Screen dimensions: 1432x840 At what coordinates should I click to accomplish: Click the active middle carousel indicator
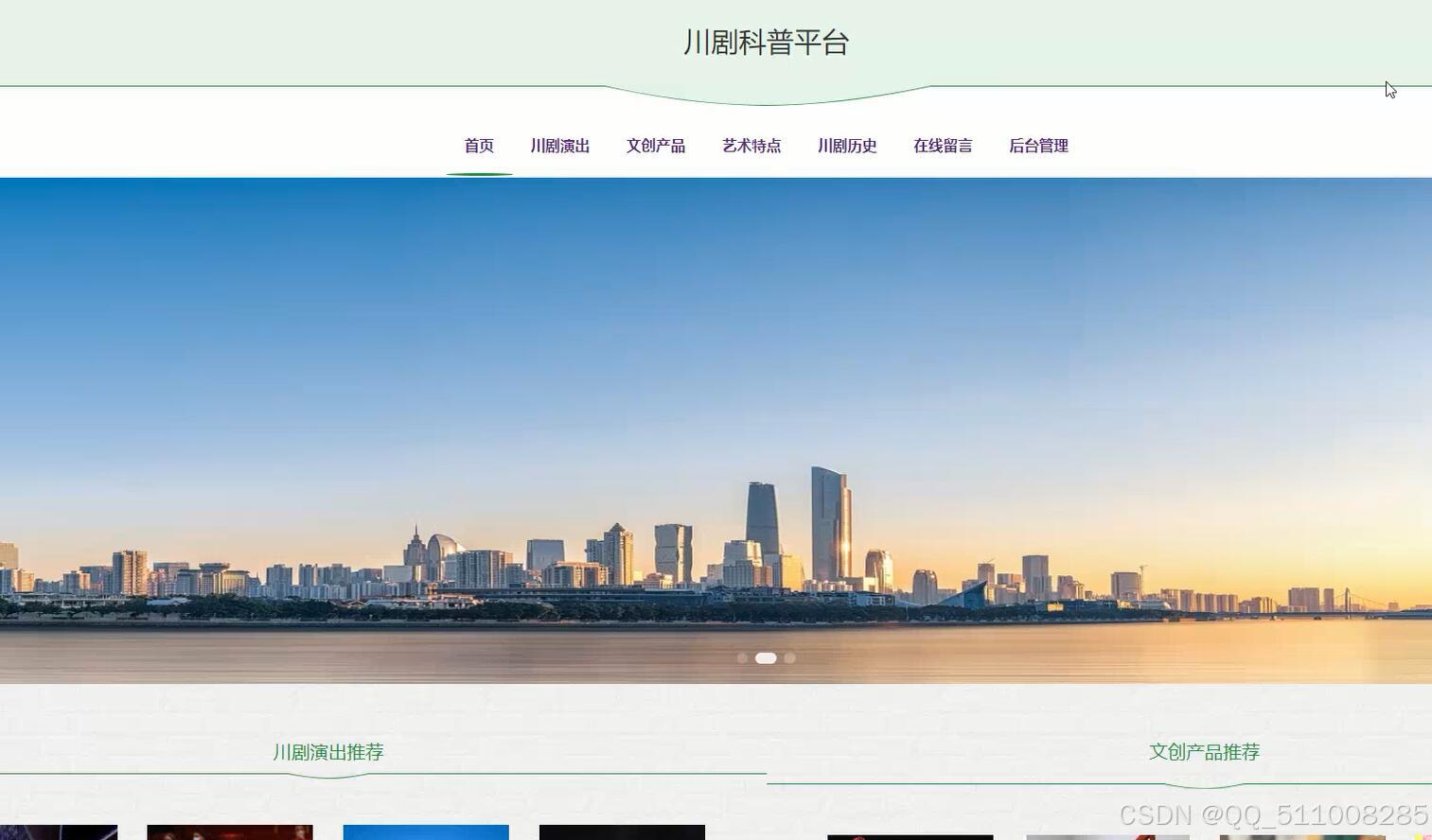click(x=765, y=657)
